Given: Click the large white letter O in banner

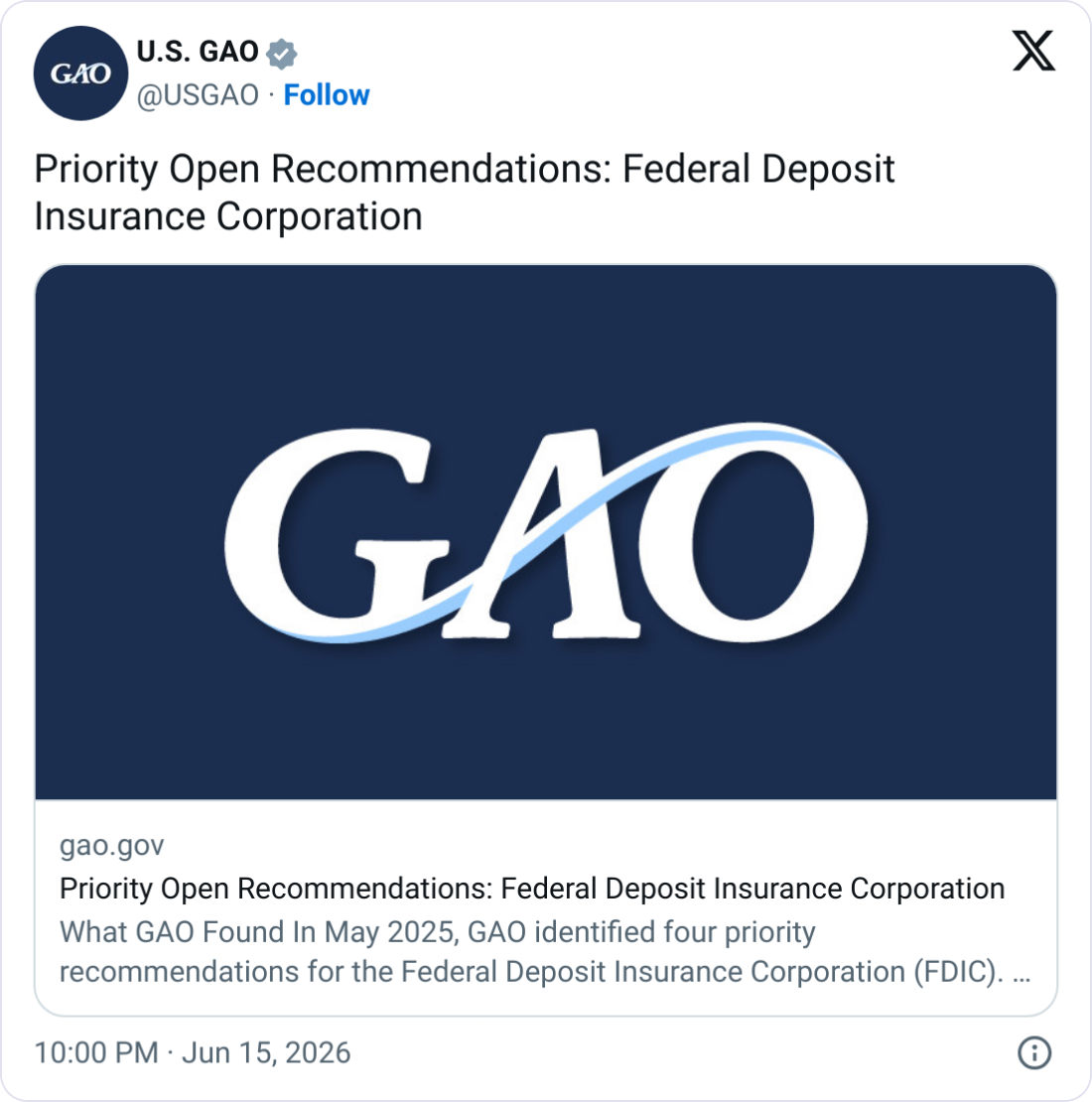Looking at the screenshot, I should tap(751, 535).
